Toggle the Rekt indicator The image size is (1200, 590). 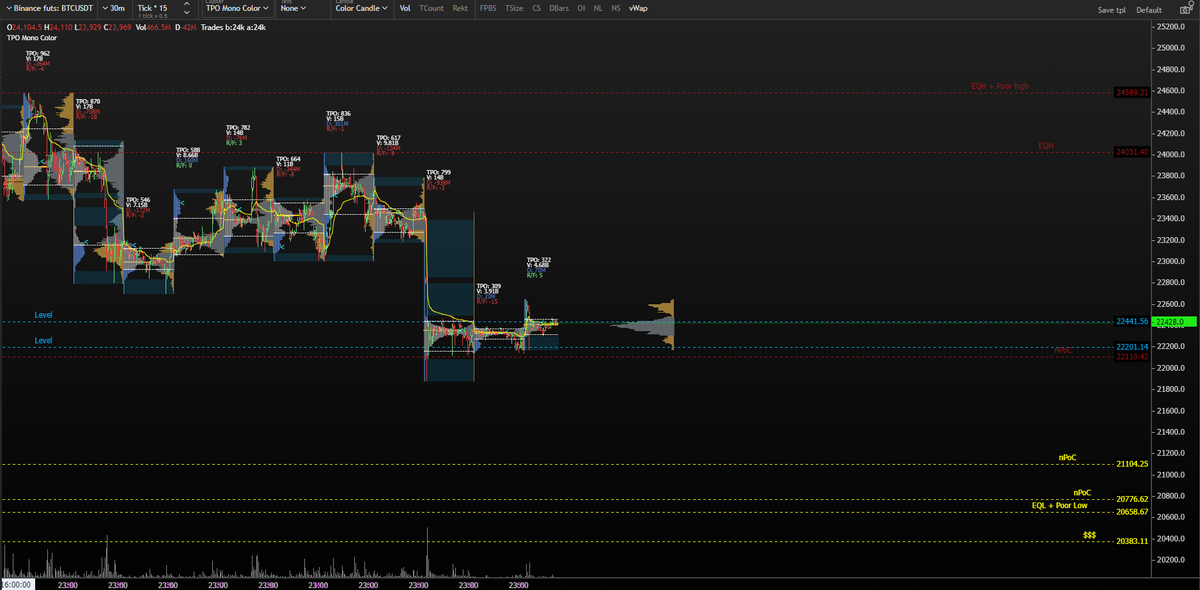click(460, 8)
